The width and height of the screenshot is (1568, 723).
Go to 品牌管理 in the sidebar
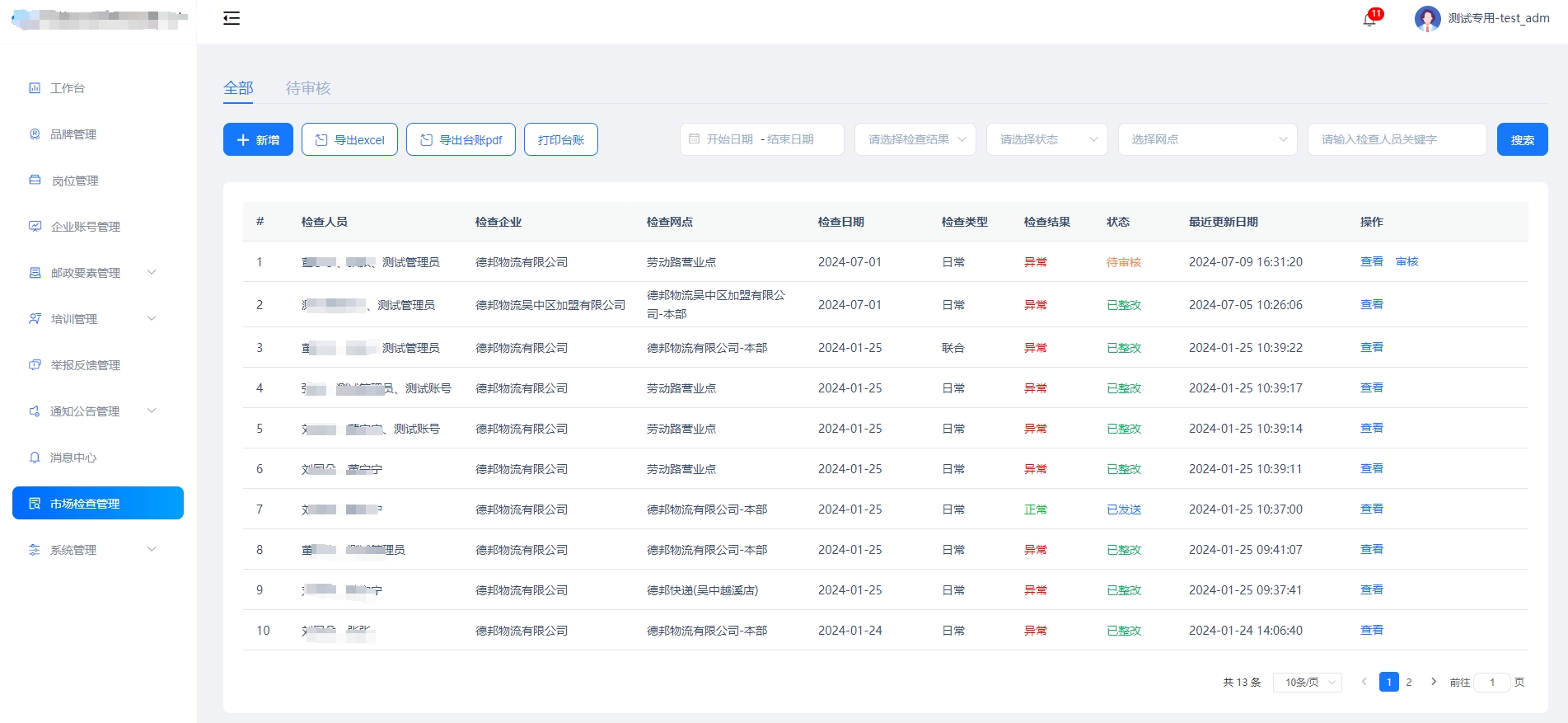coord(73,134)
